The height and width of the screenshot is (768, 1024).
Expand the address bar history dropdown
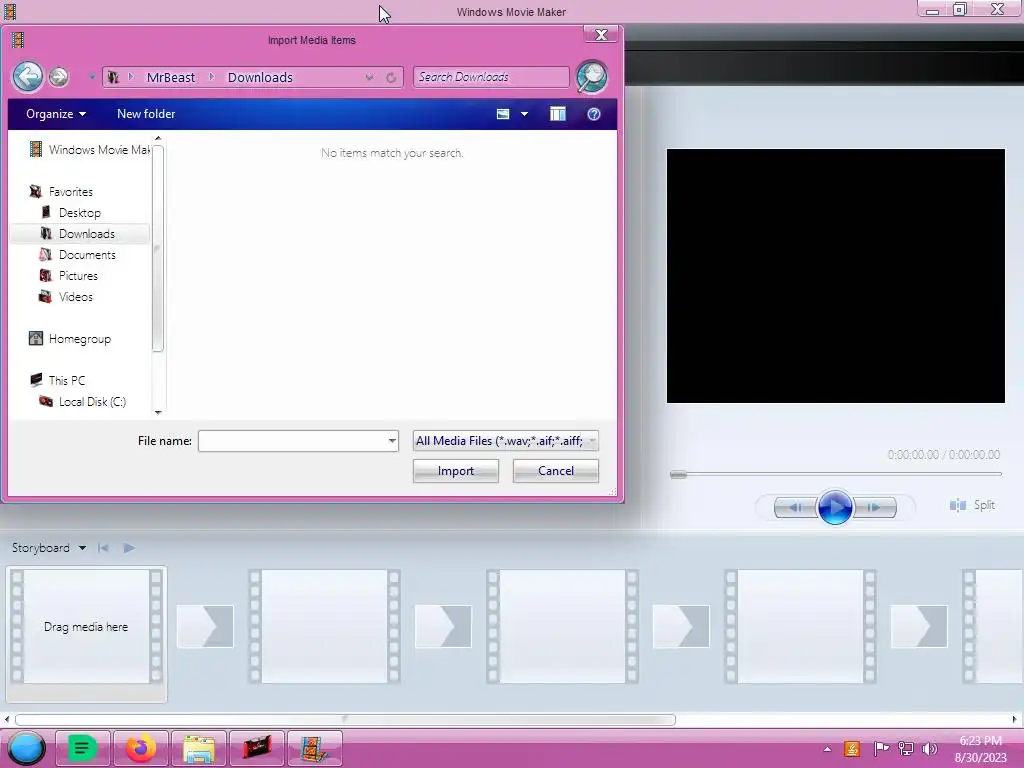(370, 77)
